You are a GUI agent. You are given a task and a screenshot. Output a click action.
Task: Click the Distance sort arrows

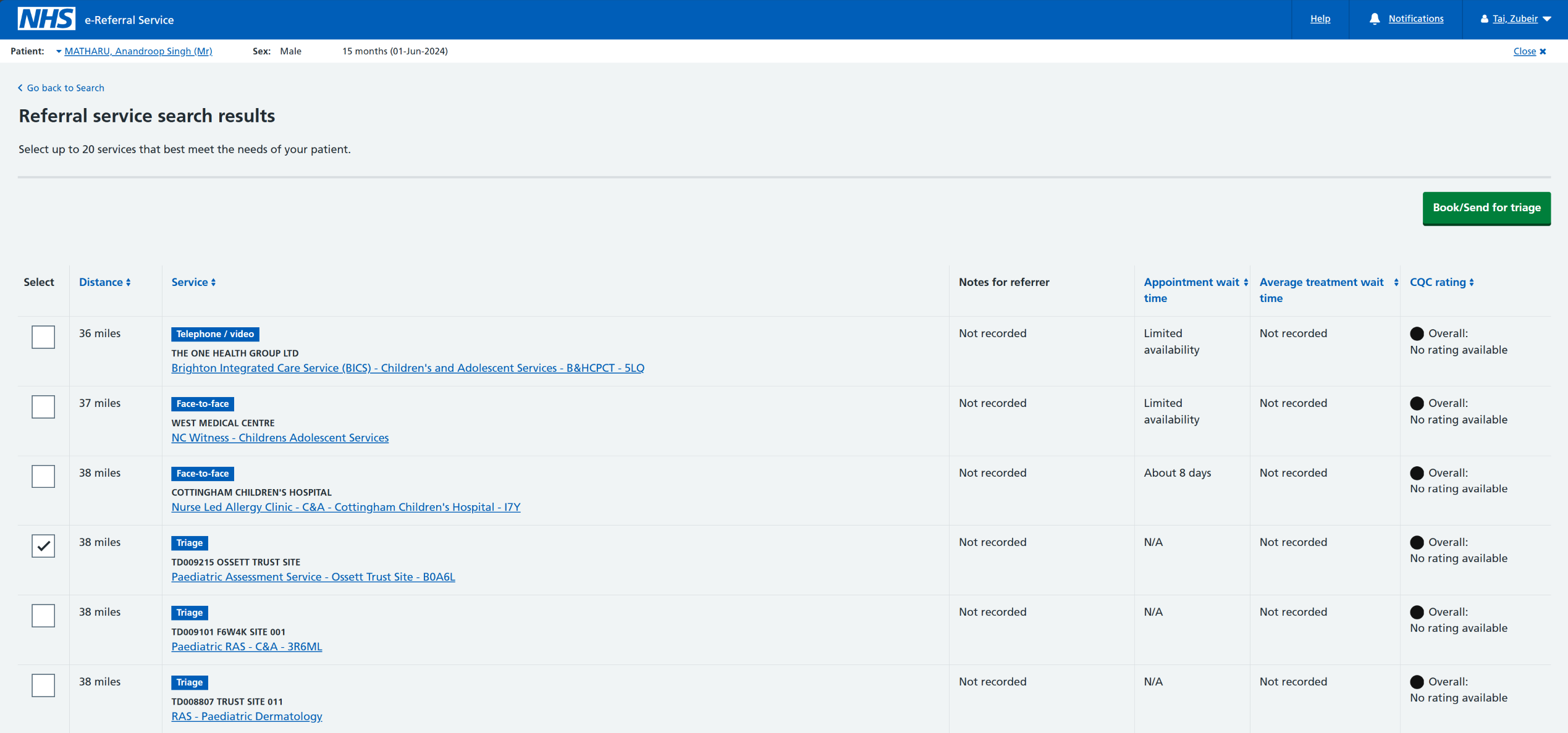click(129, 282)
